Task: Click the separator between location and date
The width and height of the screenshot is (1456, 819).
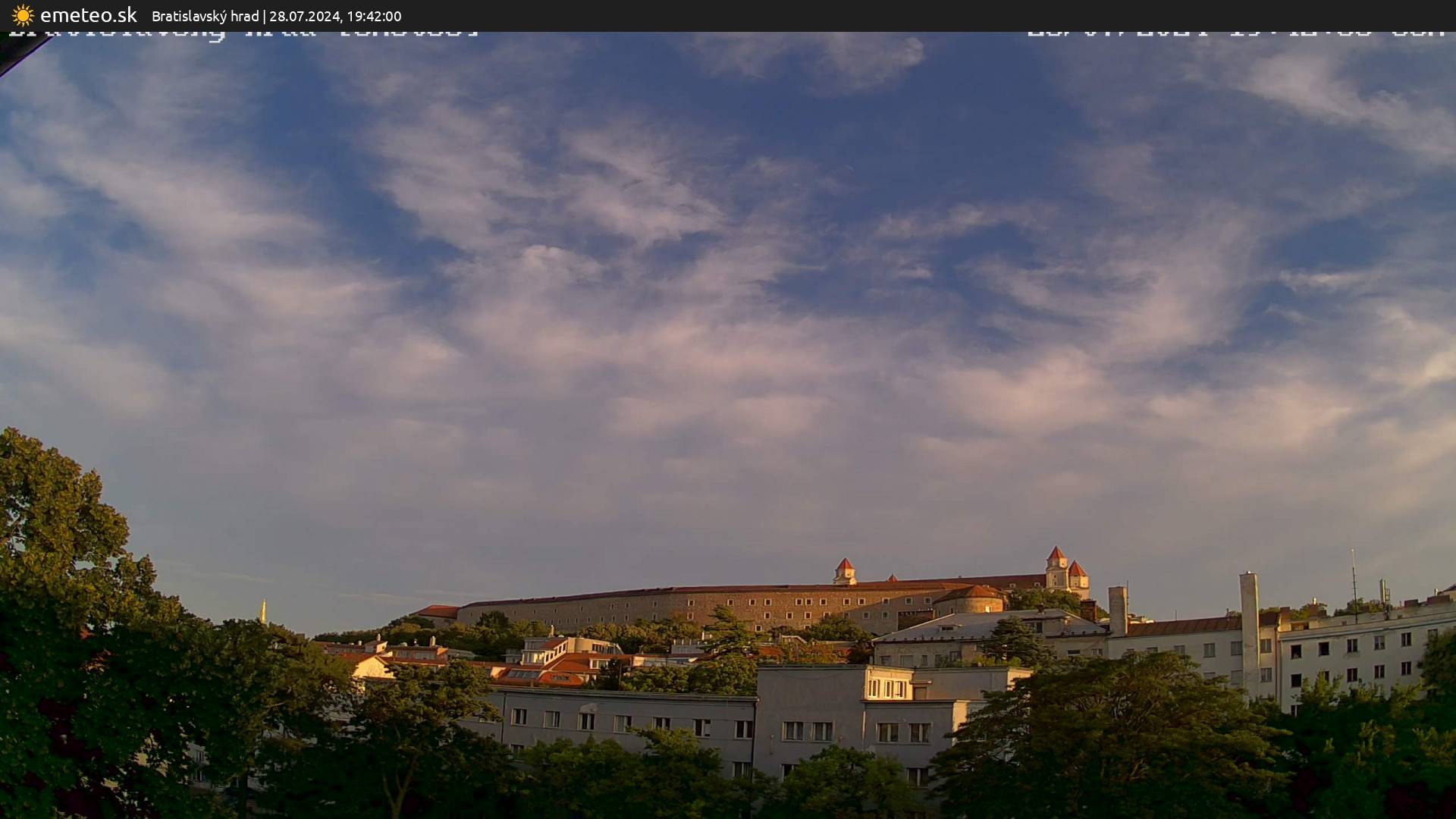Action: pyautogui.click(x=265, y=16)
